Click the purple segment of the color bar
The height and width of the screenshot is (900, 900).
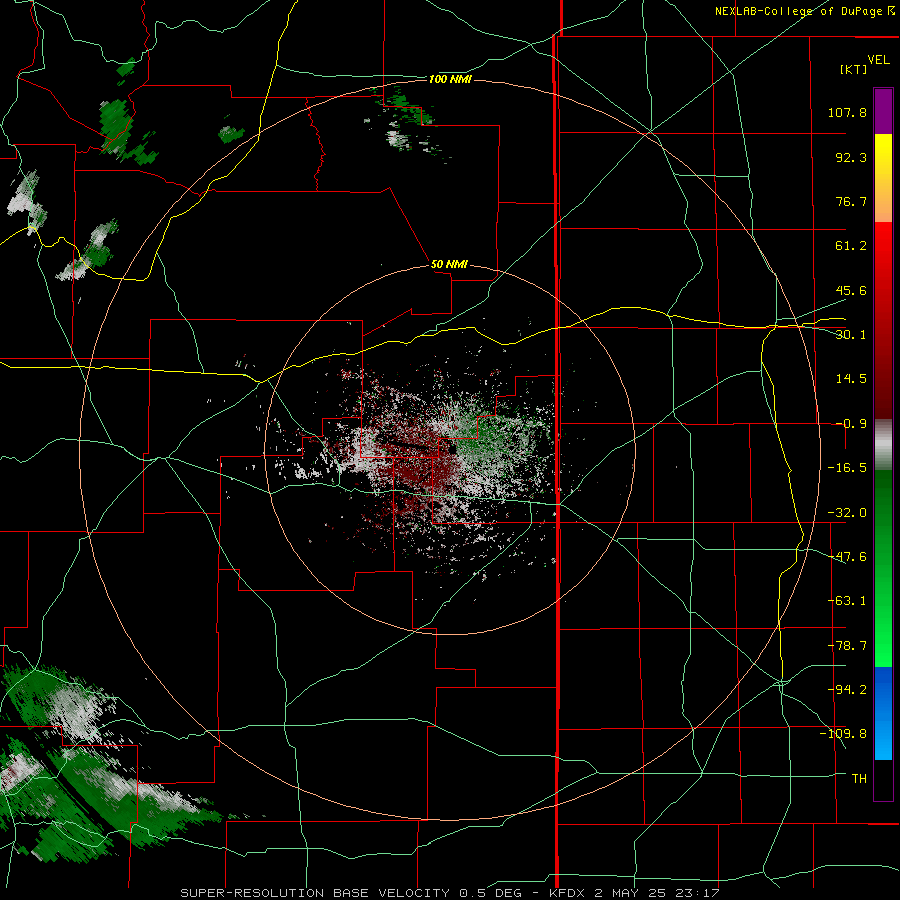(x=883, y=111)
